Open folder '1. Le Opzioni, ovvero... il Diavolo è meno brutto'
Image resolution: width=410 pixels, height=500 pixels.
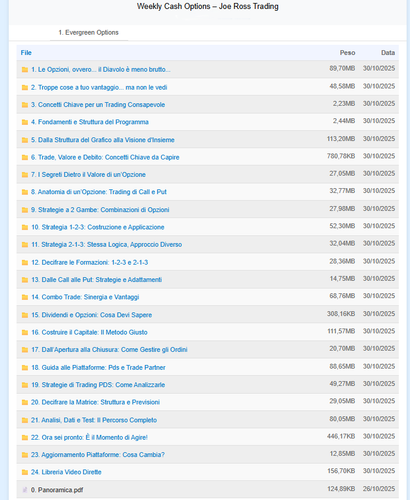101,70
